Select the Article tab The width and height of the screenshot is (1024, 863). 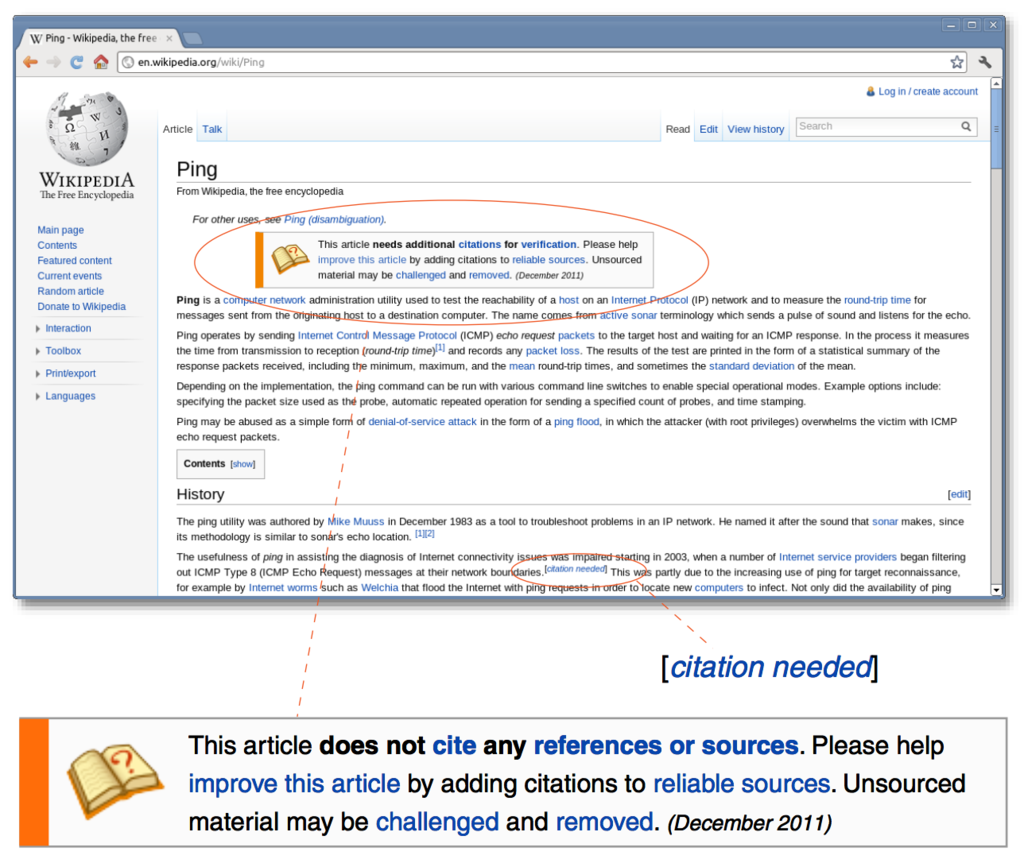coord(178,129)
